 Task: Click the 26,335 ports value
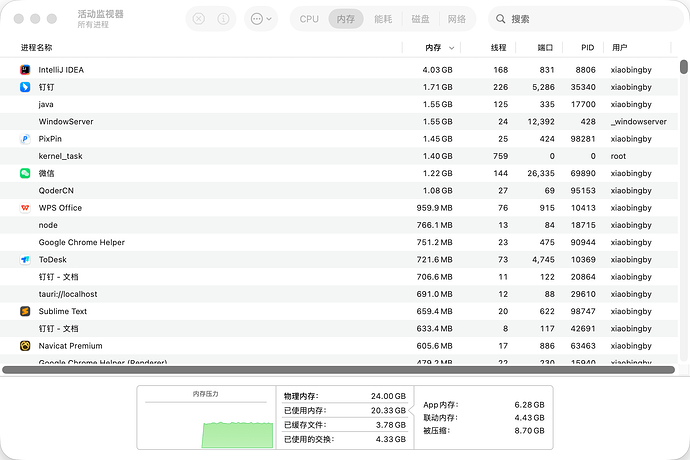coord(541,173)
